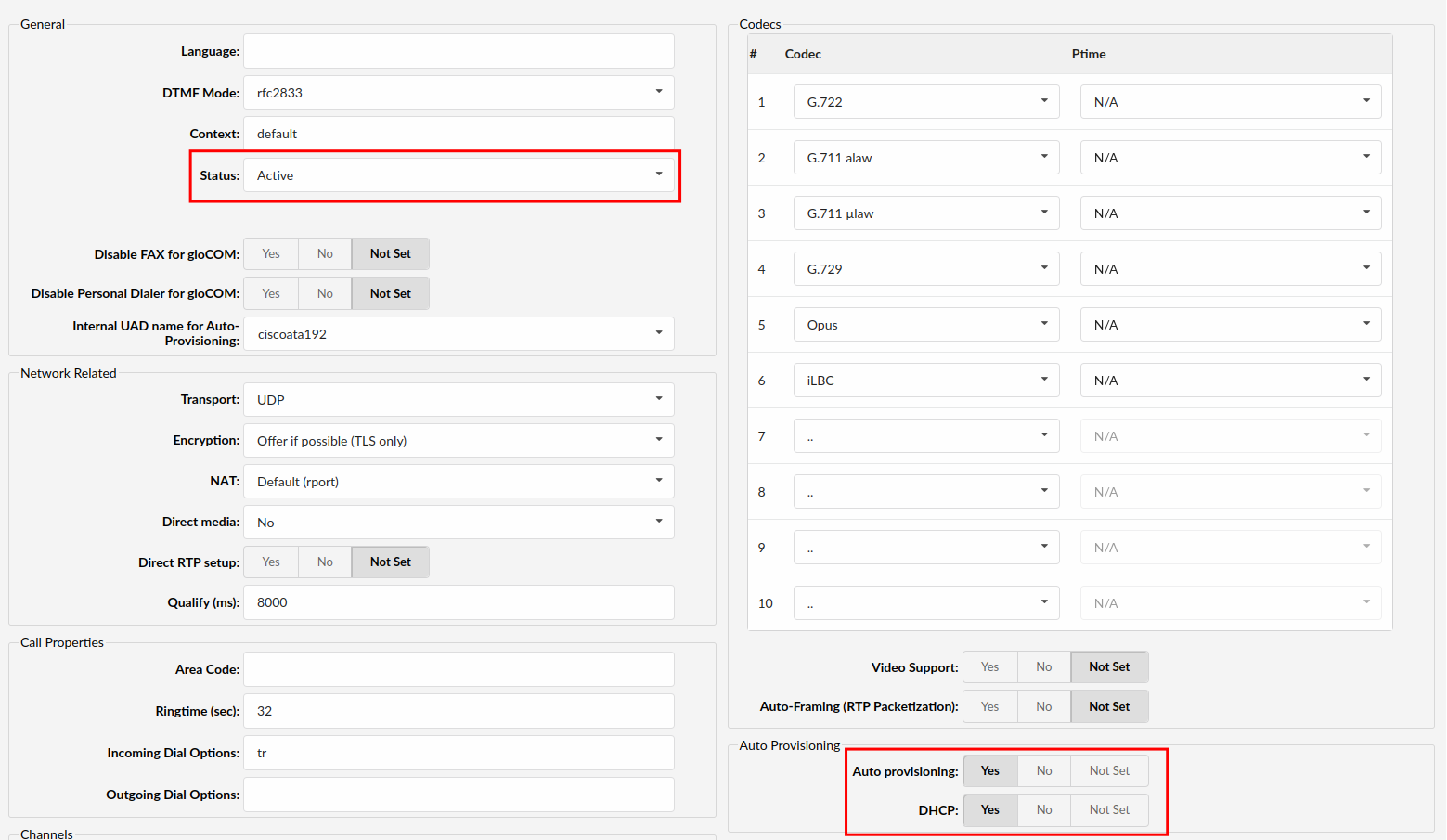Set Disable FAX for gloCOM to No
The width and height of the screenshot is (1447, 840).
[325, 253]
